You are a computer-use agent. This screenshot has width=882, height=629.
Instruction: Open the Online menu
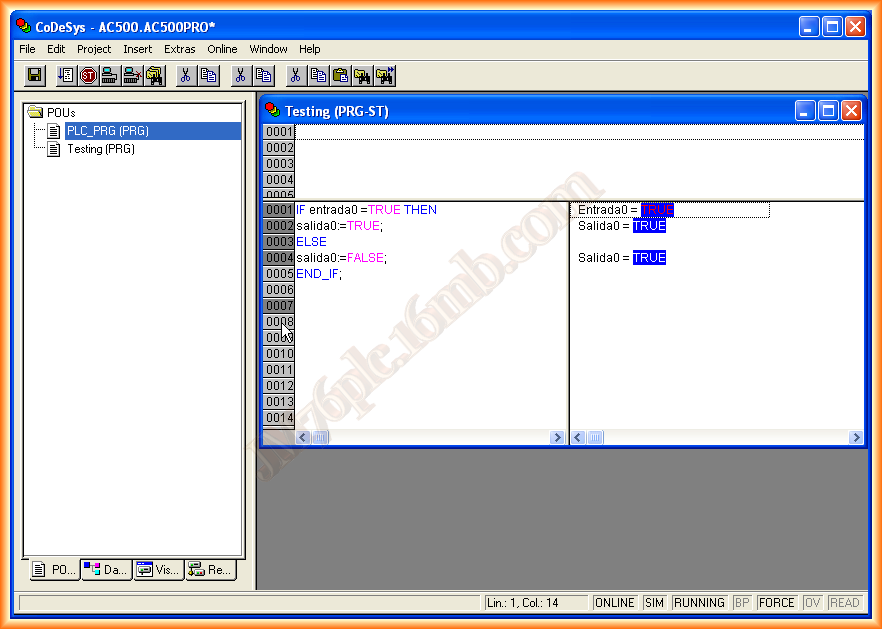[222, 49]
